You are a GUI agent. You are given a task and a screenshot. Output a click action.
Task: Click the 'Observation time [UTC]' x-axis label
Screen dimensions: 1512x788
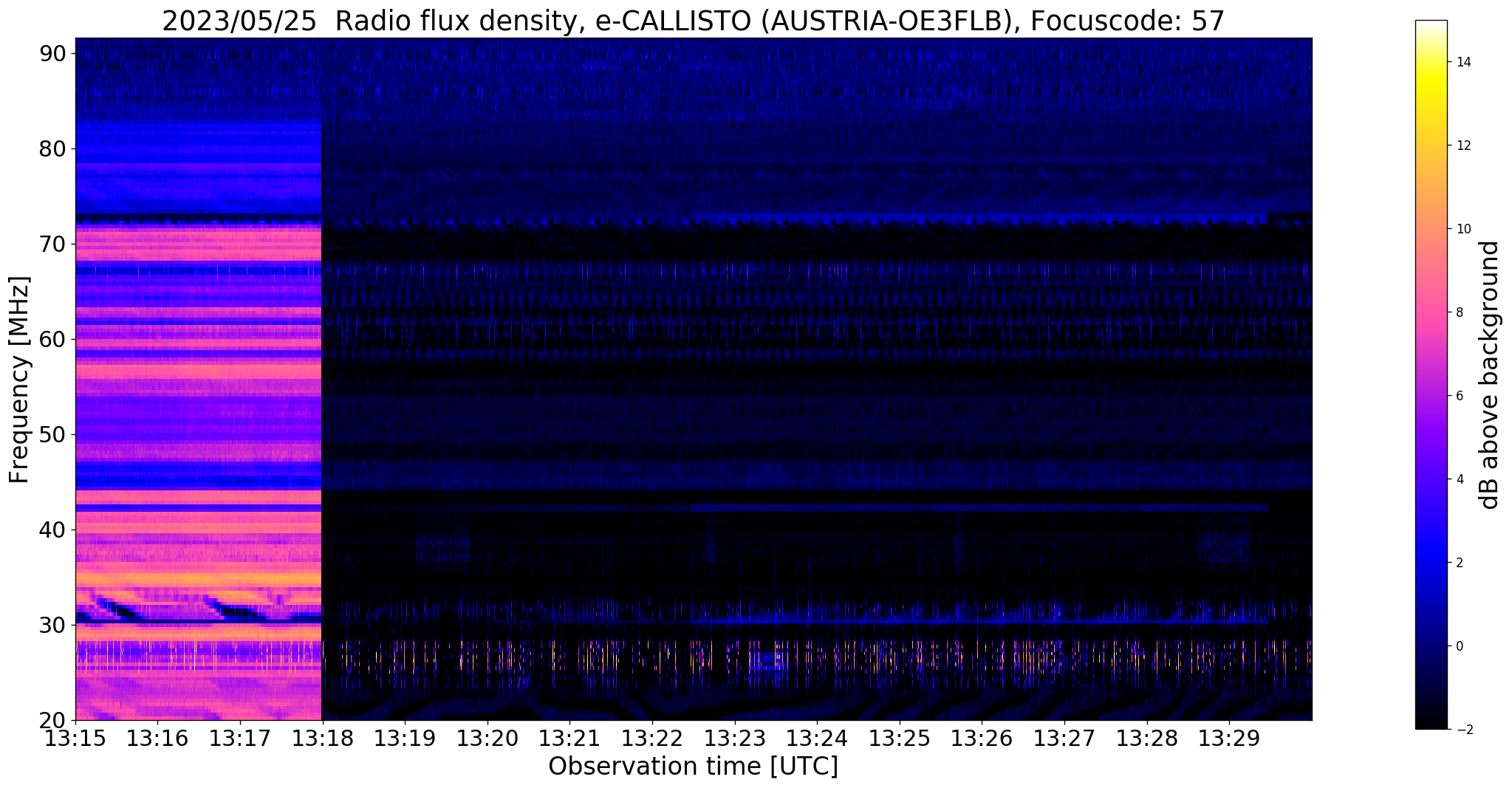(694, 766)
